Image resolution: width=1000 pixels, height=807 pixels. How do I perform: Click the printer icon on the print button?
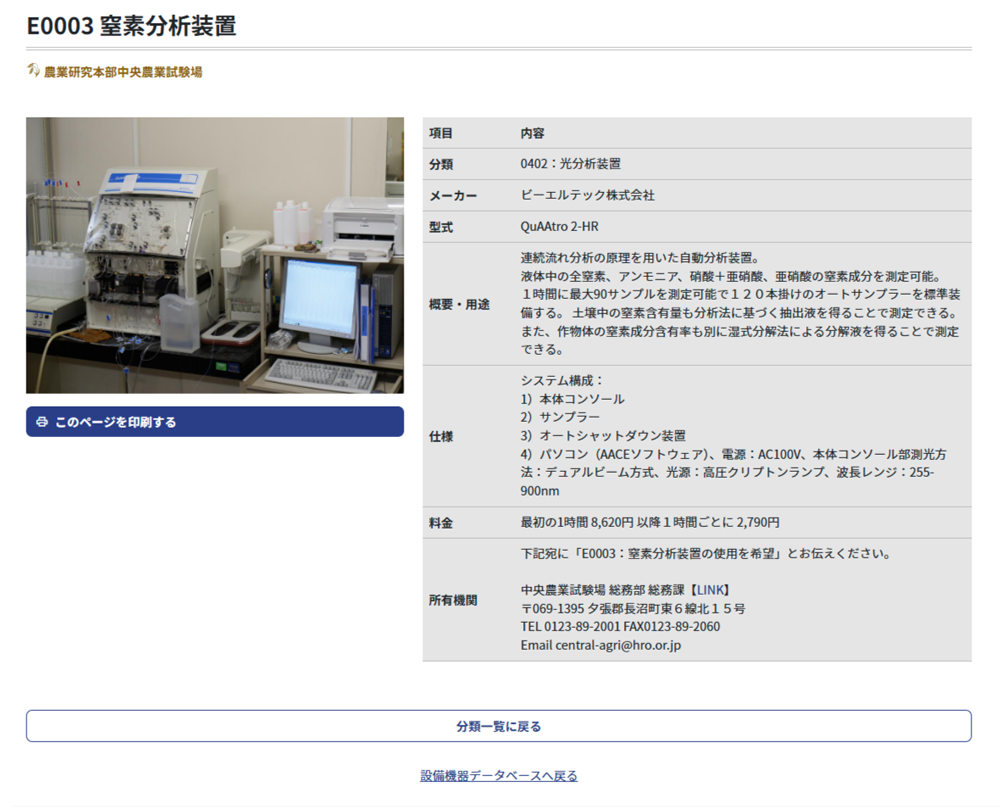(x=42, y=422)
